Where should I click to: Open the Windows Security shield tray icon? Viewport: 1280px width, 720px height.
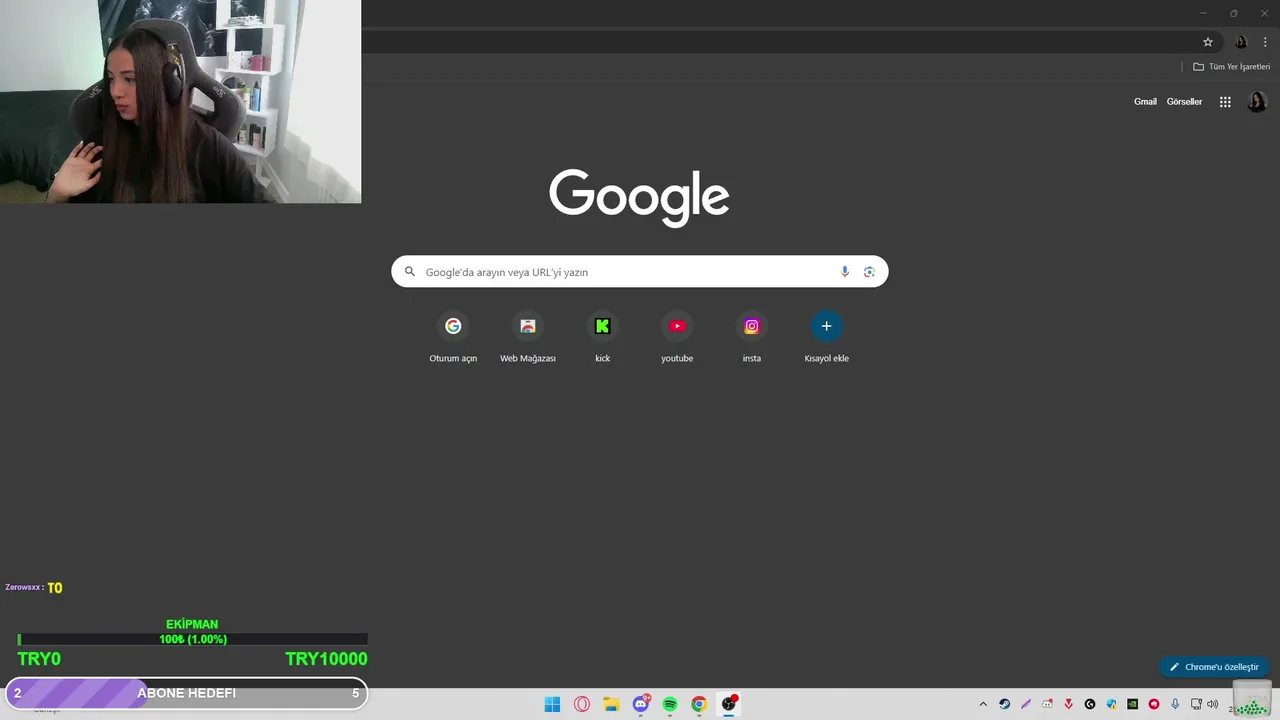point(1111,704)
